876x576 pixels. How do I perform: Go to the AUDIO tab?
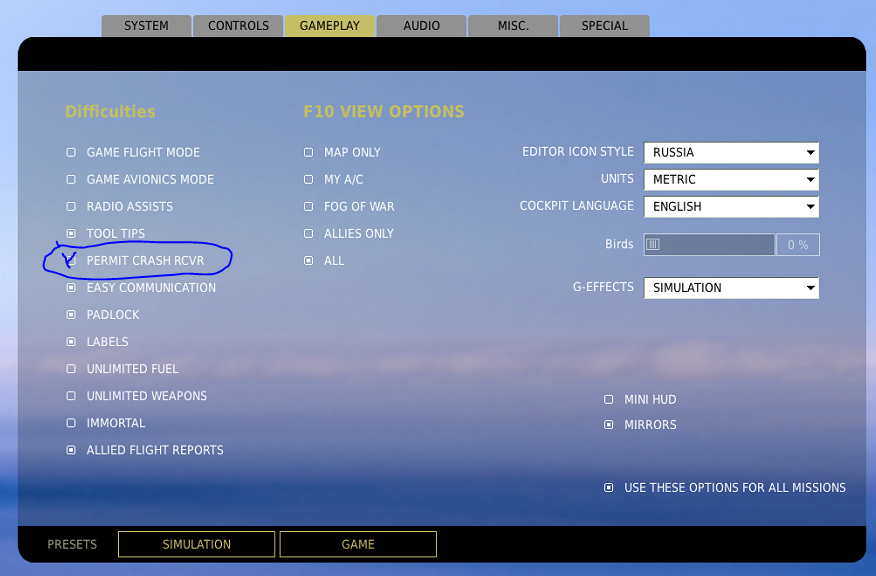pos(421,26)
